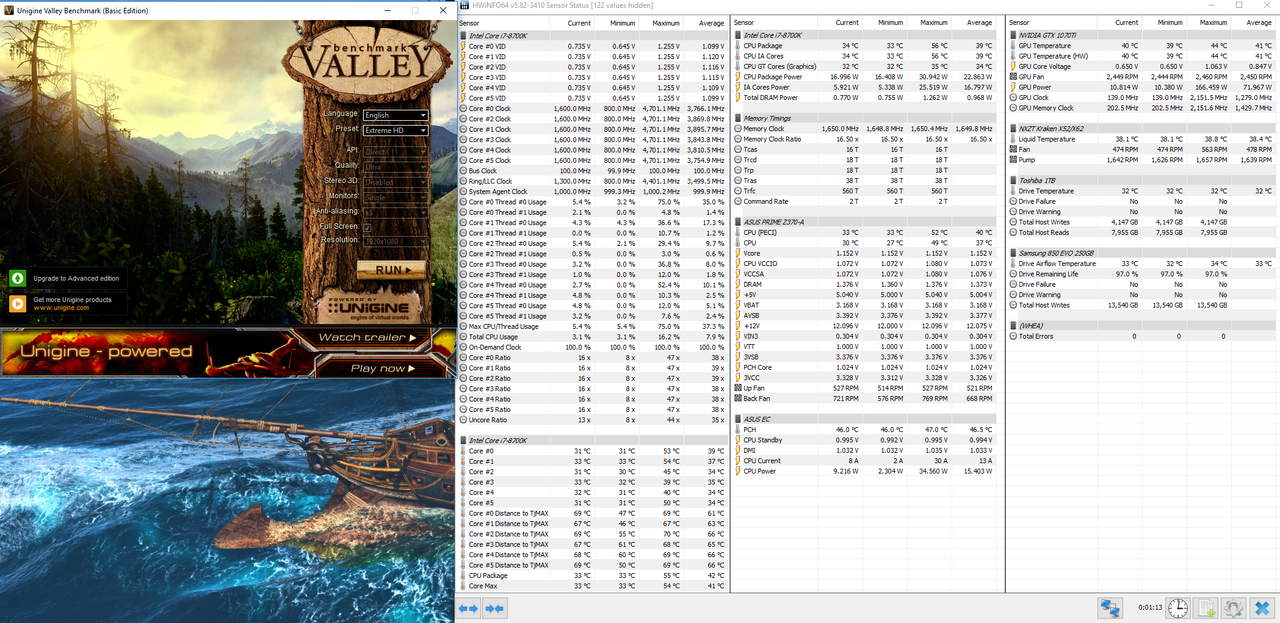
Task: Select the Total CPU Usage sensor row
Action: pos(593,336)
